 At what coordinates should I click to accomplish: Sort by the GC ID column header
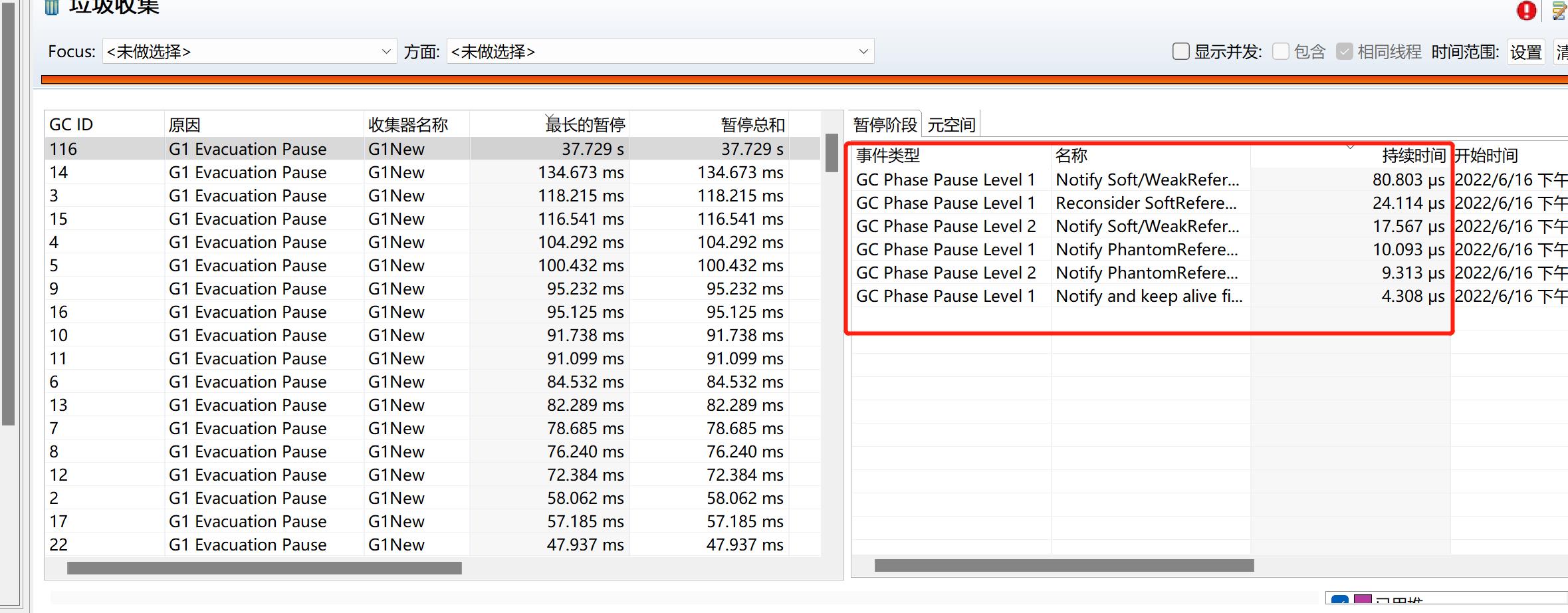104,124
